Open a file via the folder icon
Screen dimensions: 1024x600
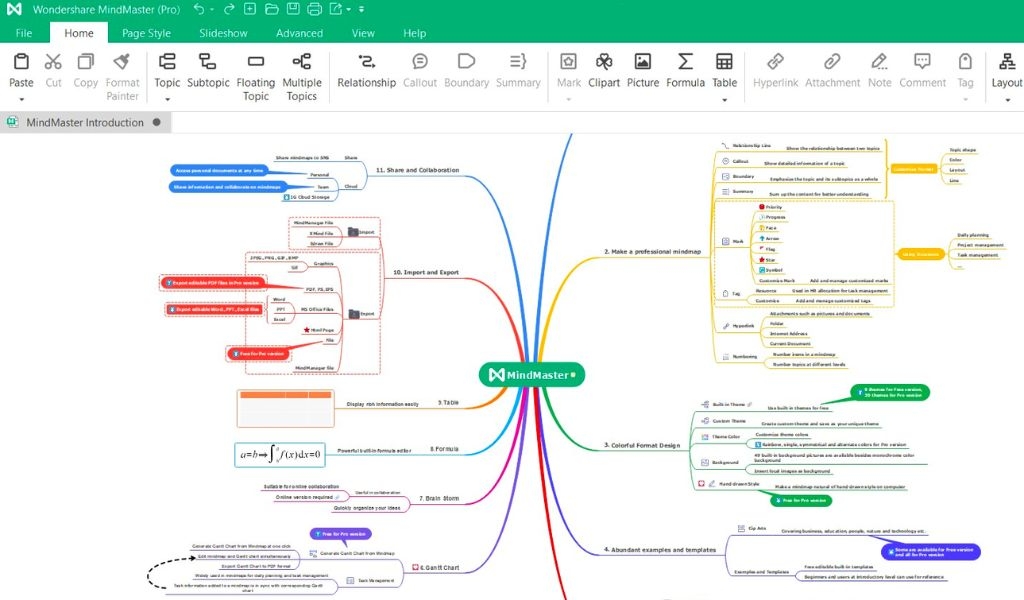click(x=272, y=9)
